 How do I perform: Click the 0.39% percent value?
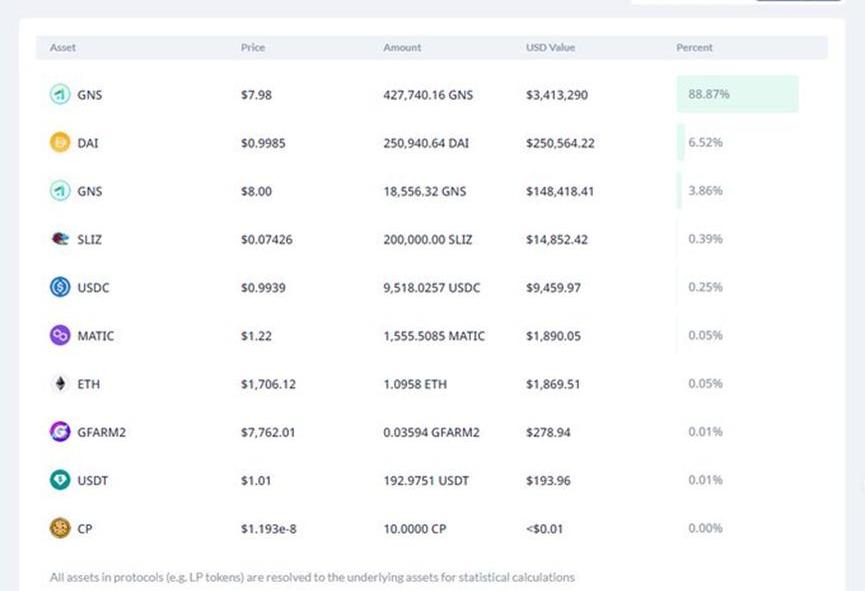[706, 239]
